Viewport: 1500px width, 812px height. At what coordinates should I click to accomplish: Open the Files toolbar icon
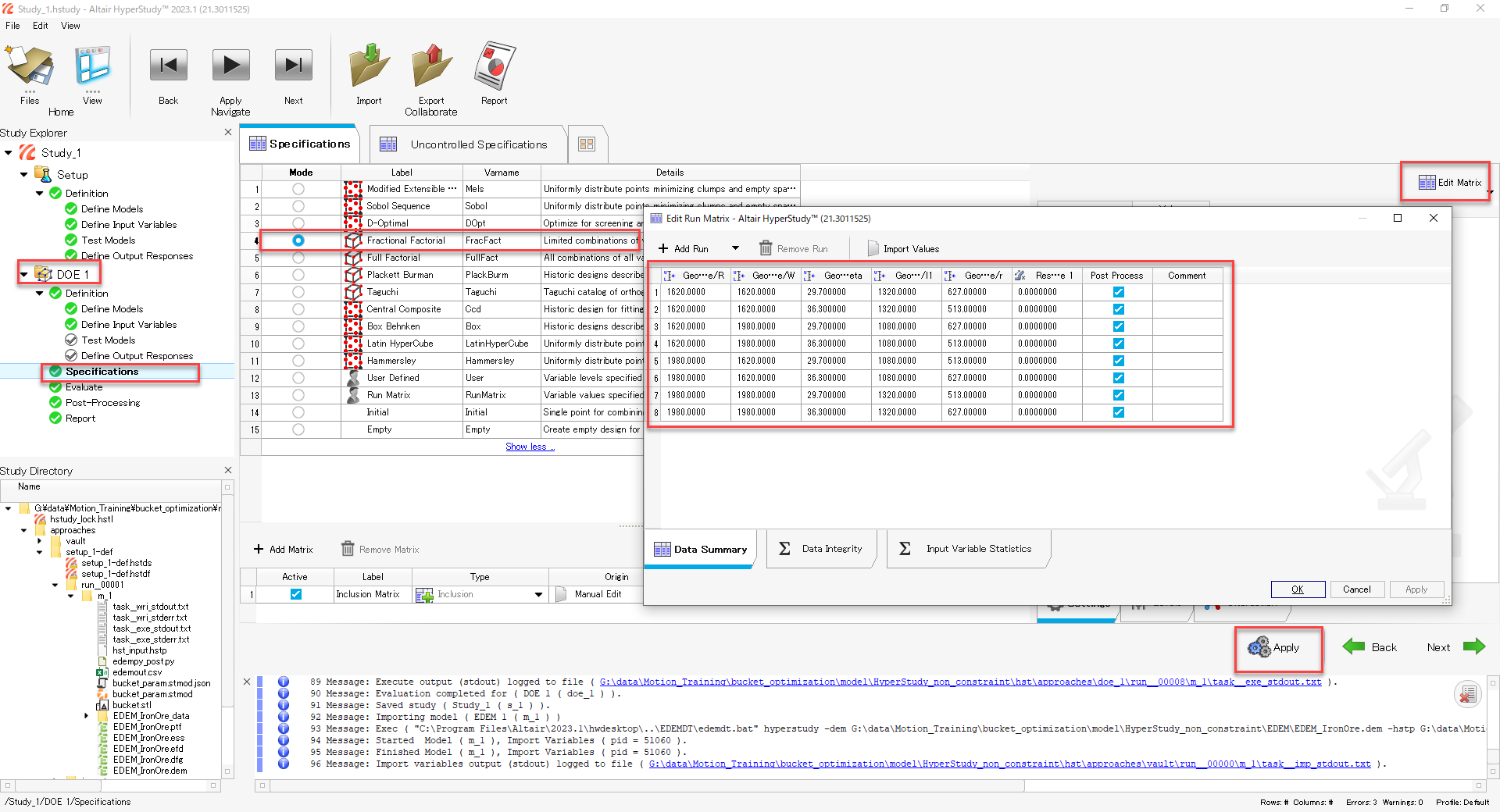pos(30,66)
